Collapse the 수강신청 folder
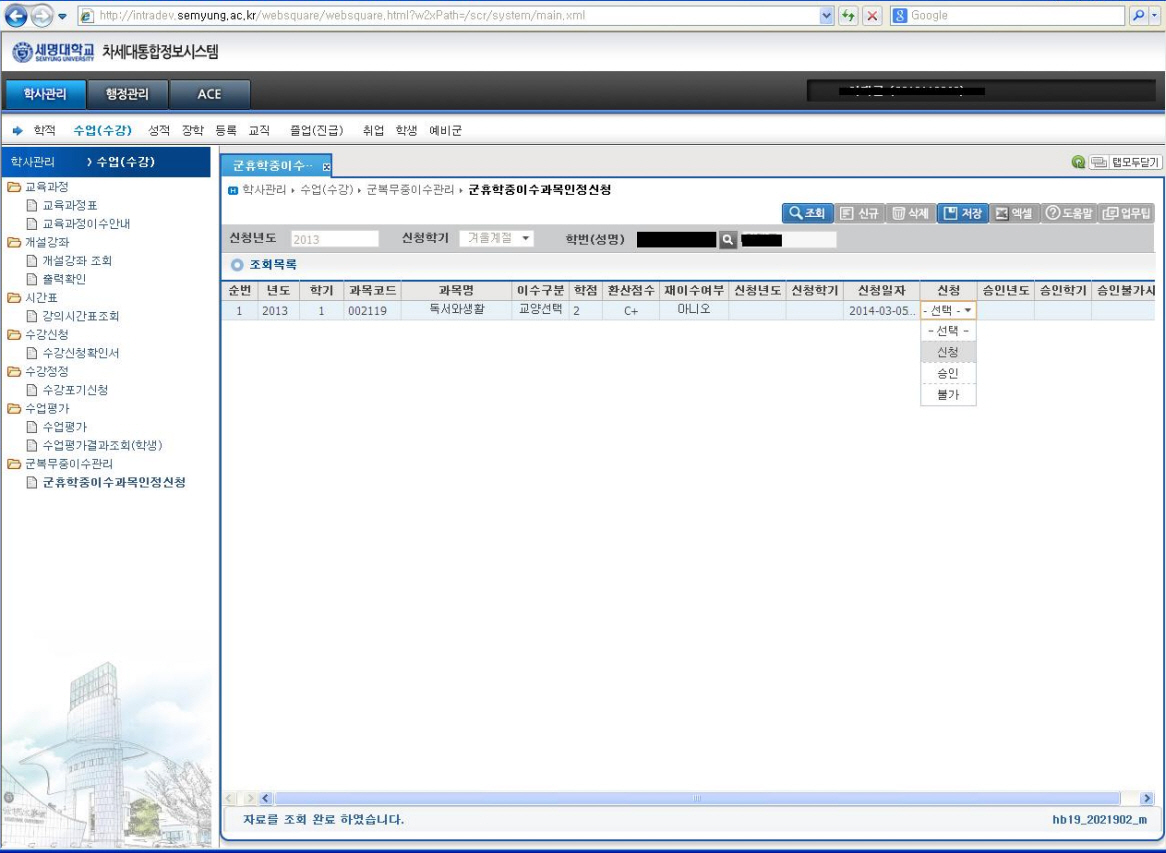The height and width of the screenshot is (853, 1166). point(14,335)
